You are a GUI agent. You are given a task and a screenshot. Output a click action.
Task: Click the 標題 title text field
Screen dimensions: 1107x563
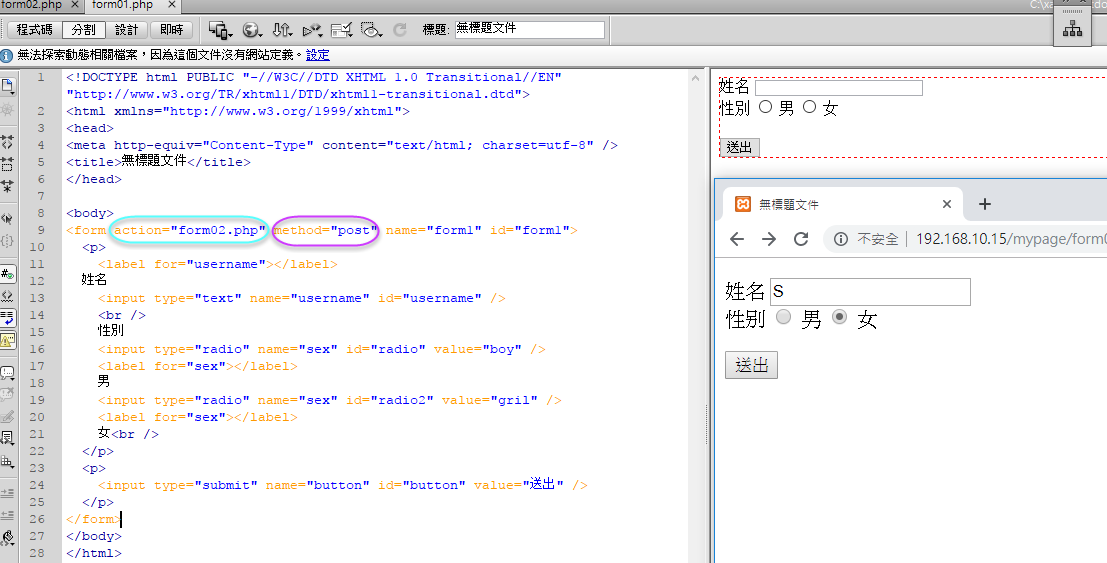(529, 30)
